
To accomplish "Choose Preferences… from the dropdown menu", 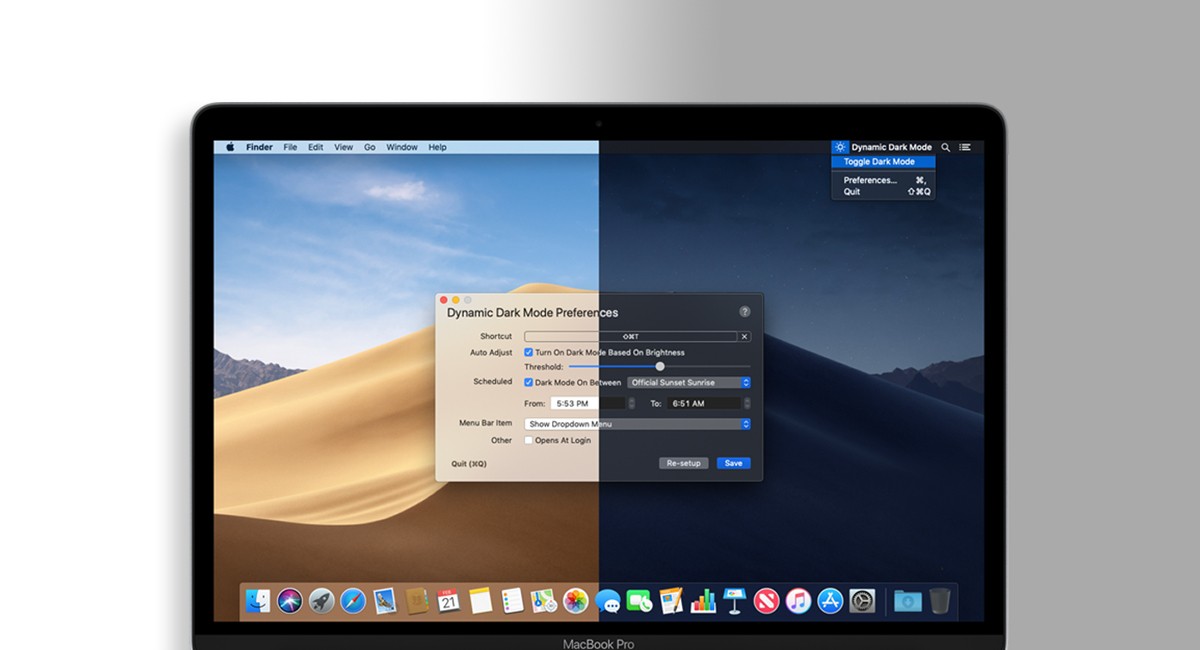I will coord(870,180).
